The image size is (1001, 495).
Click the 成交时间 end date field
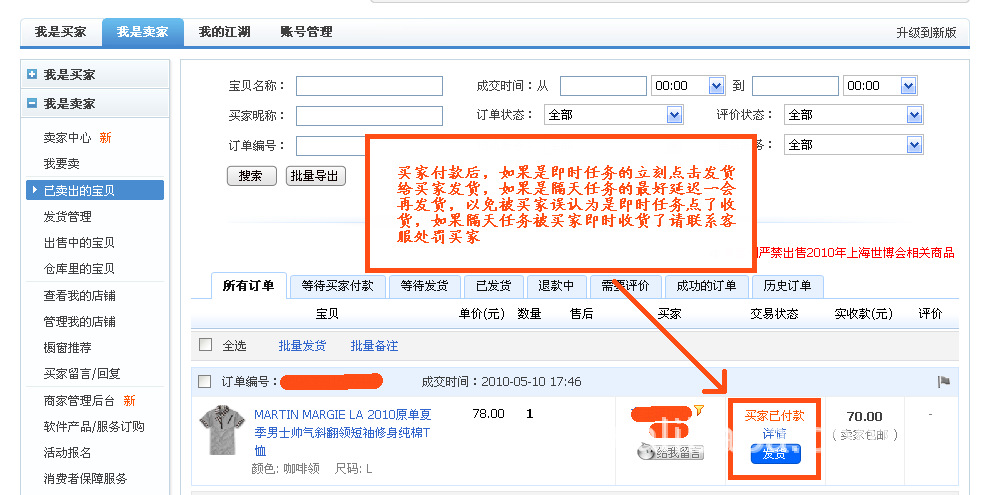coord(795,86)
